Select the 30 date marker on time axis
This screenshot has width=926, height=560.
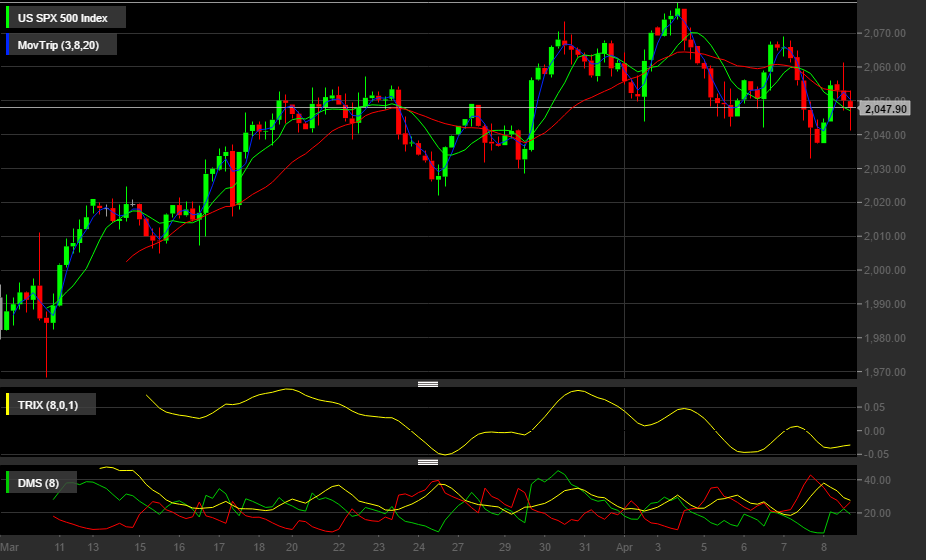click(544, 547)
